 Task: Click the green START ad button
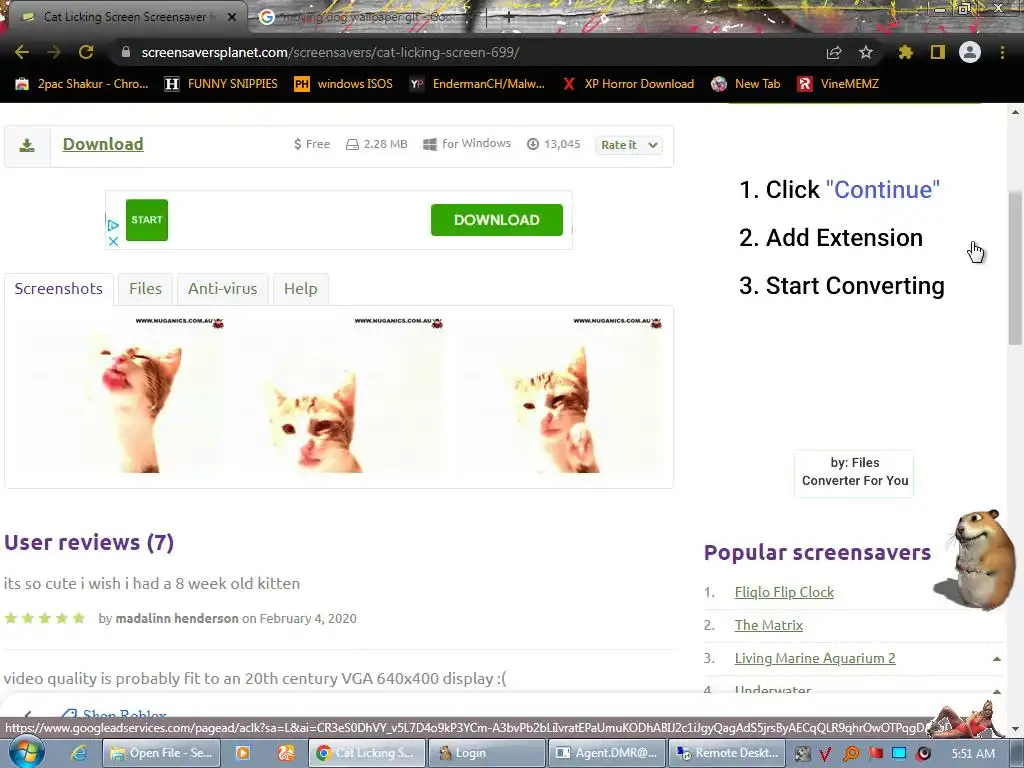[147, 220]
